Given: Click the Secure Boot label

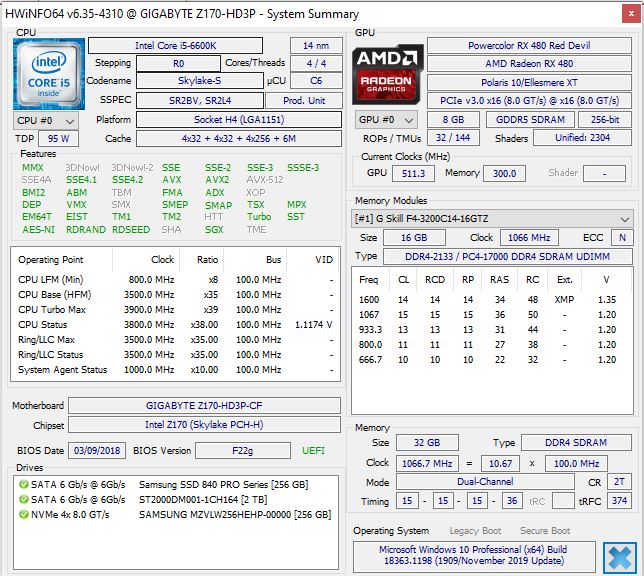Looking at the screenshot, I should tap(545, 531).
